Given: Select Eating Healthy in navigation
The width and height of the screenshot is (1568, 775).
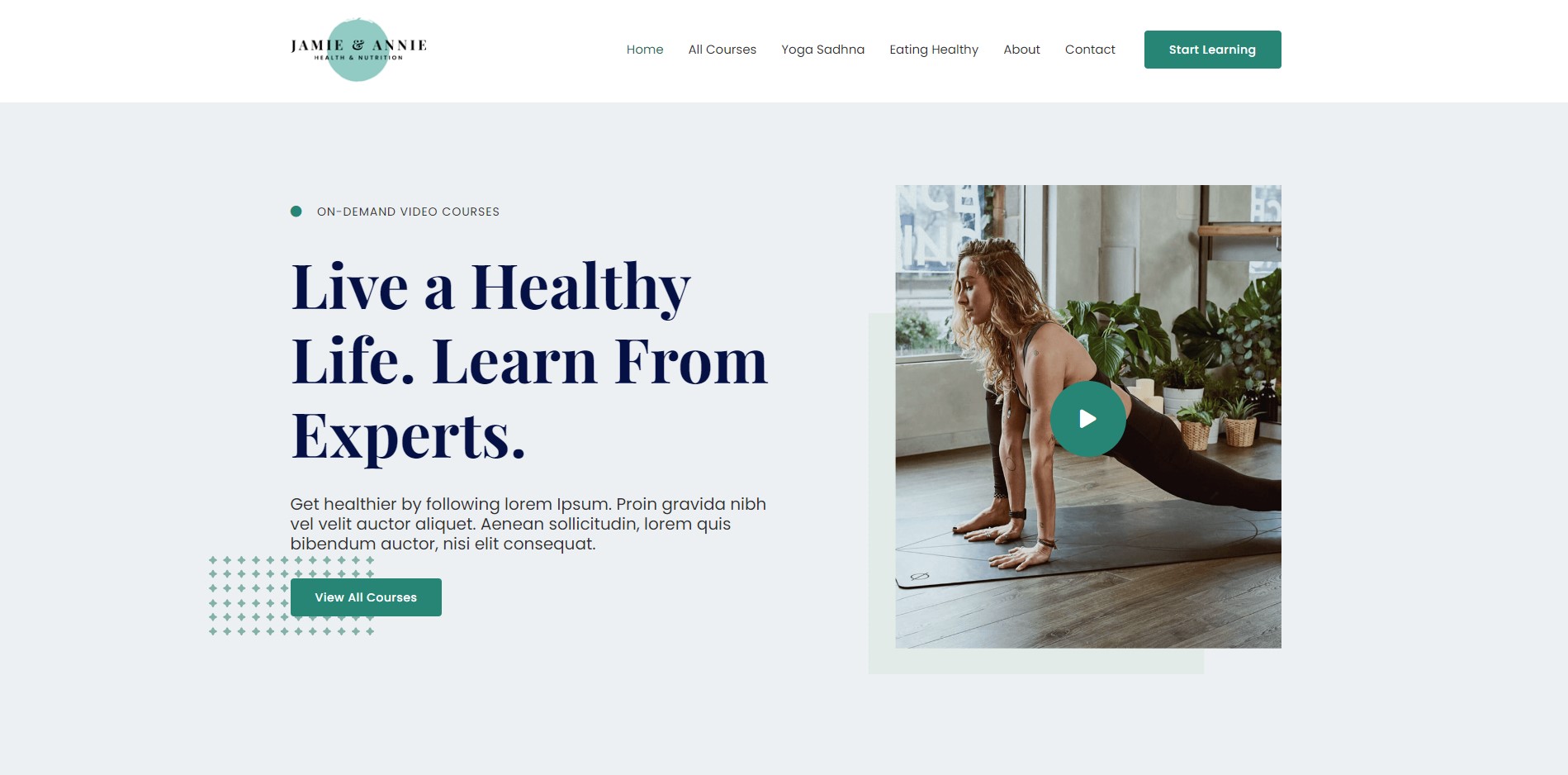Looking at the screenshot, I should coord(934,50).
